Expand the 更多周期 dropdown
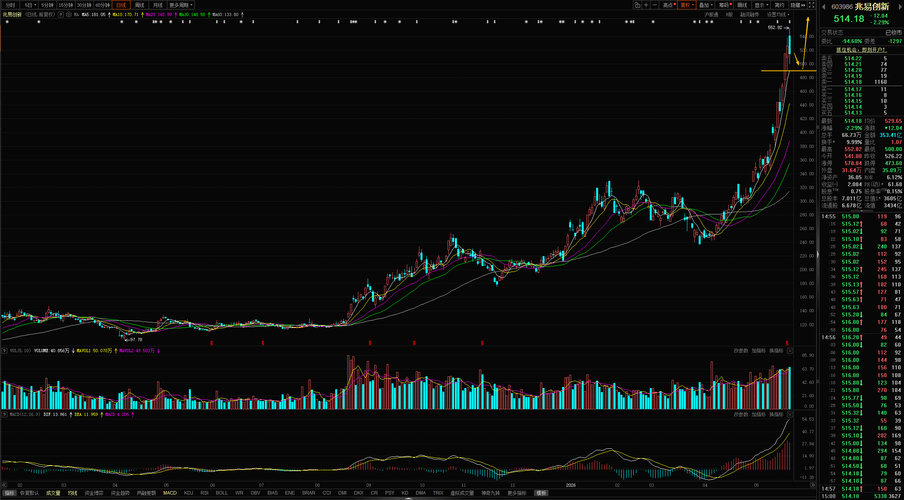The width and height of the screenshot is (904, 500). point(181,5)
